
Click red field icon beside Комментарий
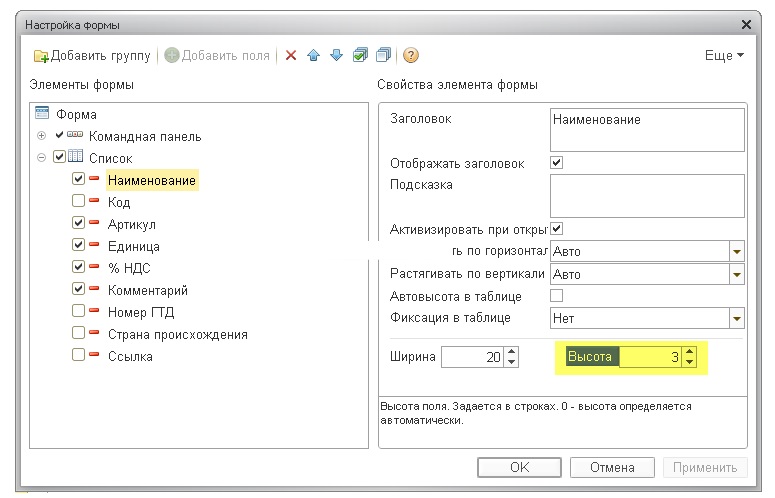pos(94,288)
